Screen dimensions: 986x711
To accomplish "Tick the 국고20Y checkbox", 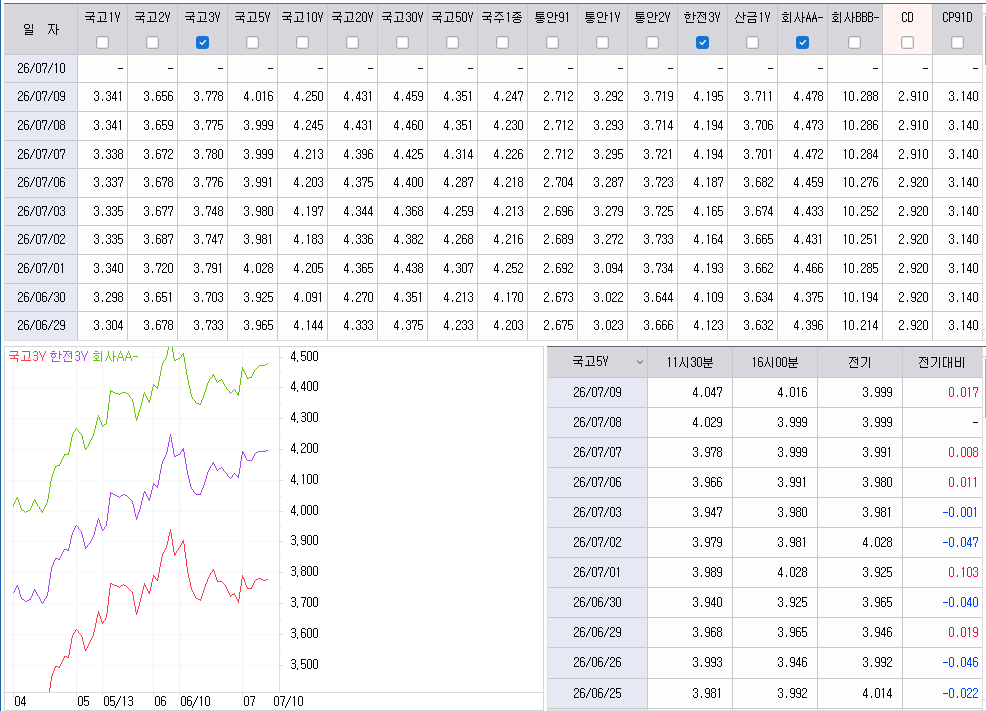I will click(x=352, y=42).
